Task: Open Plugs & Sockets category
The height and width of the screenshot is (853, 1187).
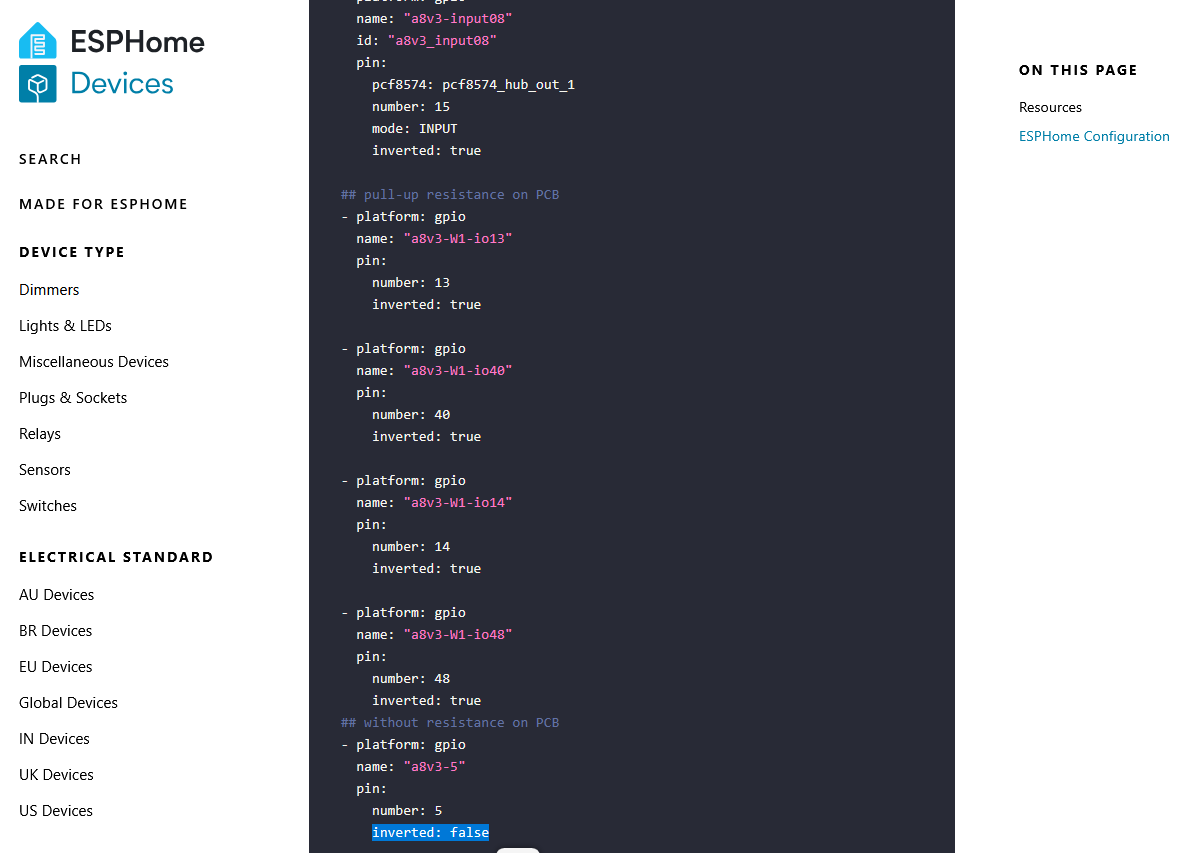Action: point(73,398)
